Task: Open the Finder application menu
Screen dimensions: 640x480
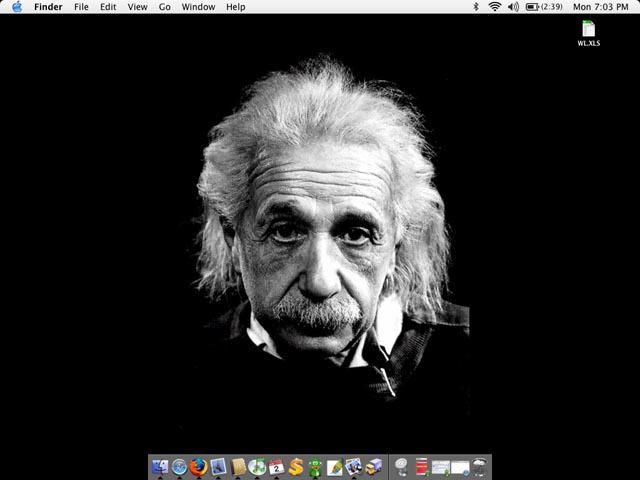Action: tap(48, 7)
